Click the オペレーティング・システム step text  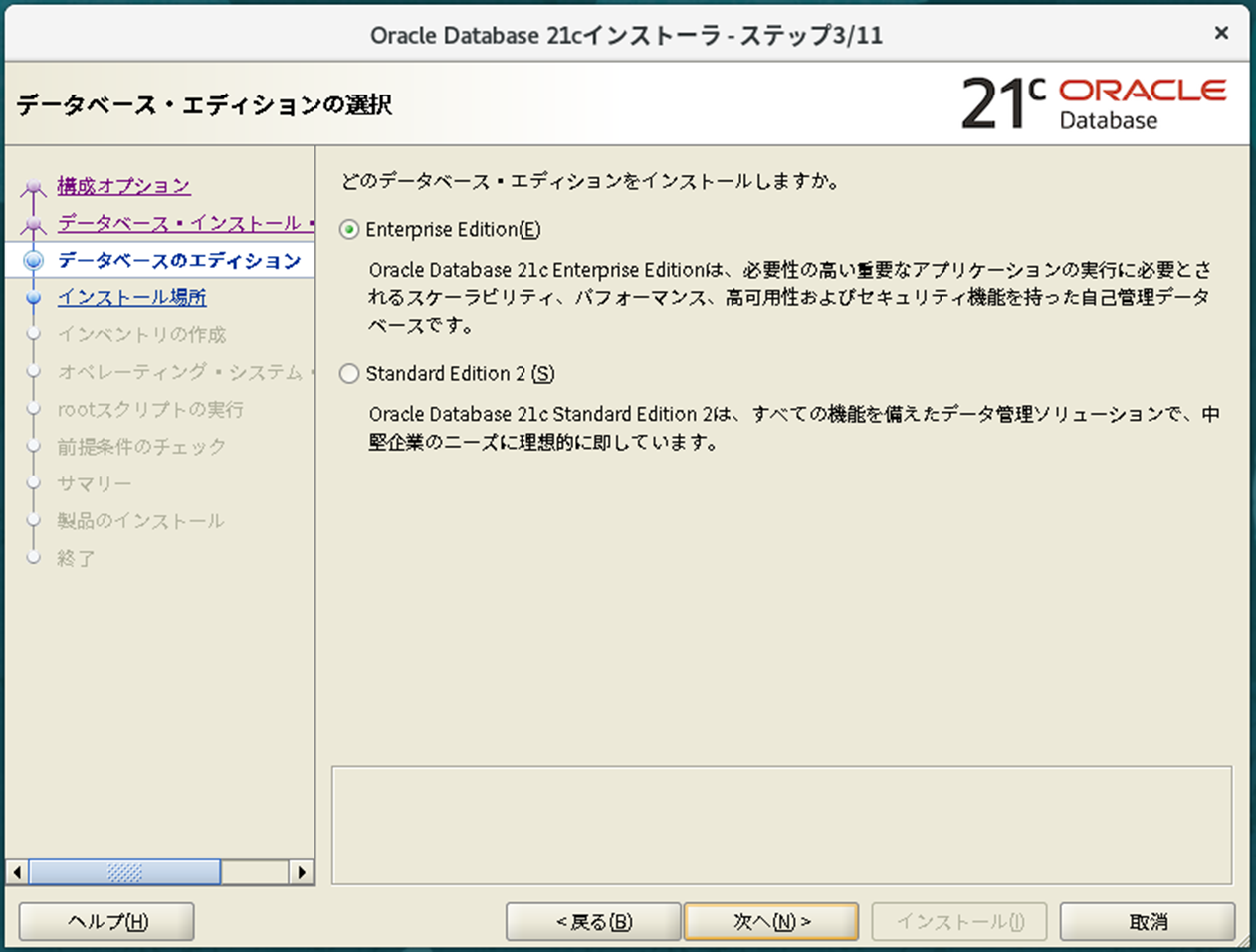[x=185, y=372]
